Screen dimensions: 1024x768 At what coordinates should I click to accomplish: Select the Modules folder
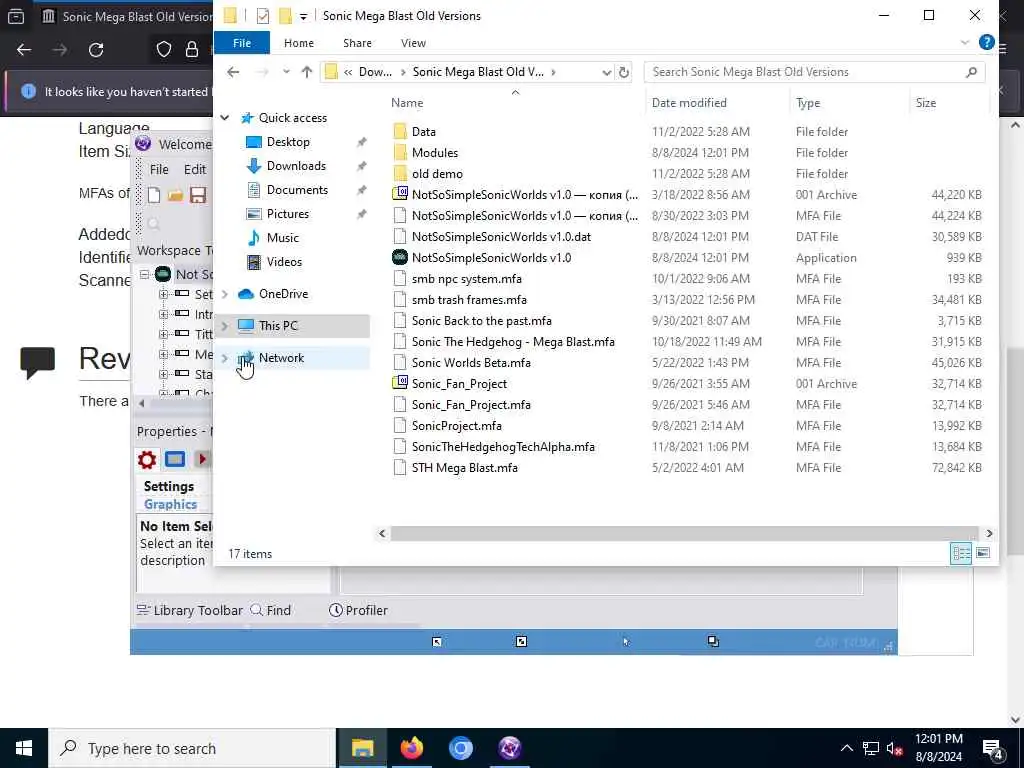point(434,153)
